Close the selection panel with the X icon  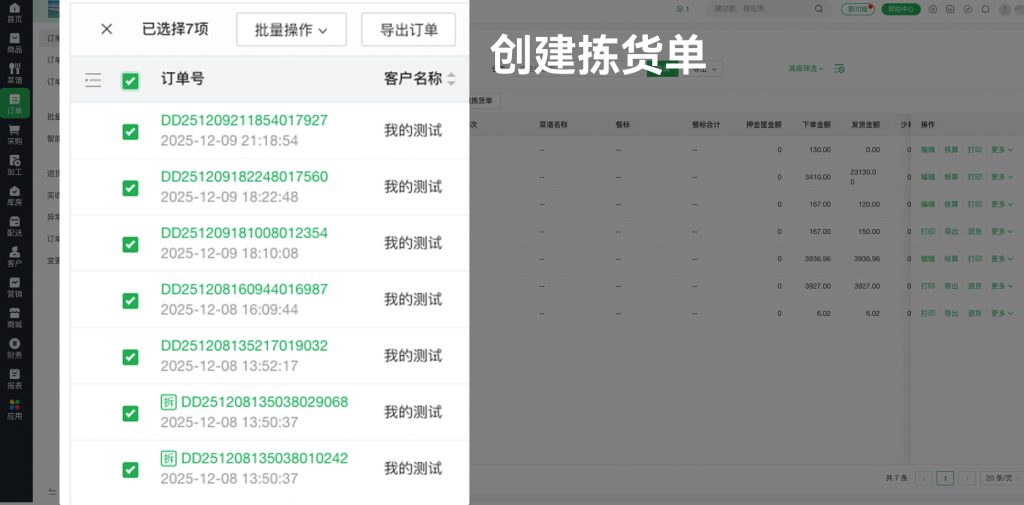pos(107,29)
